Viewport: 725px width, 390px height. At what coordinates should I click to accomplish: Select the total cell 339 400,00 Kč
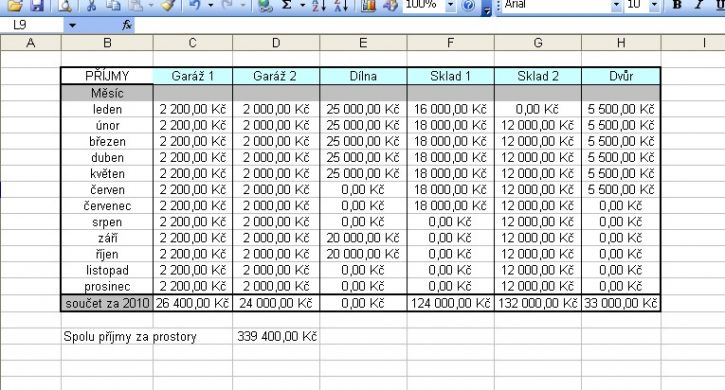coord(276,336)
